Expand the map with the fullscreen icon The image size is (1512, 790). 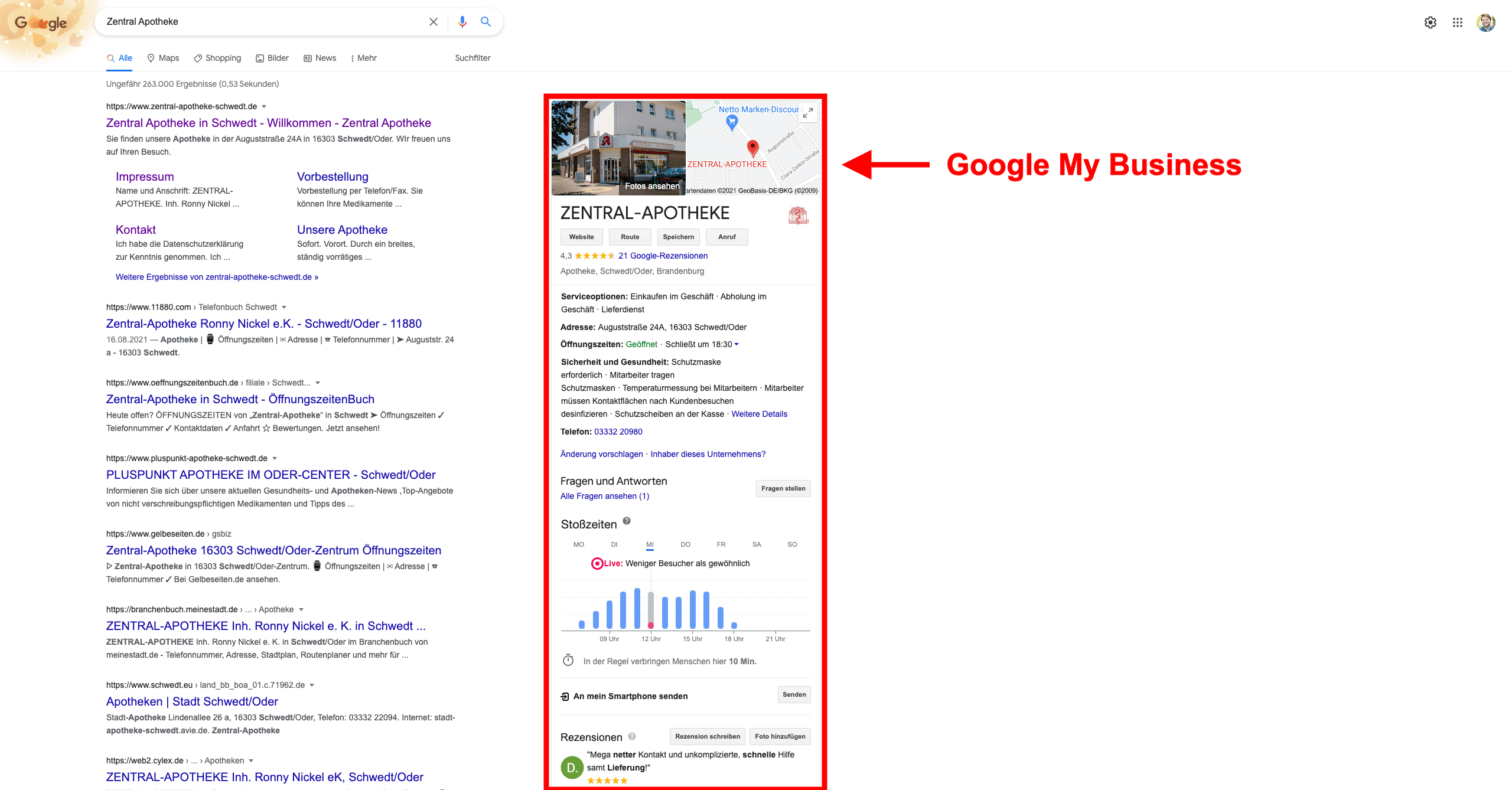tap(808, 113)
